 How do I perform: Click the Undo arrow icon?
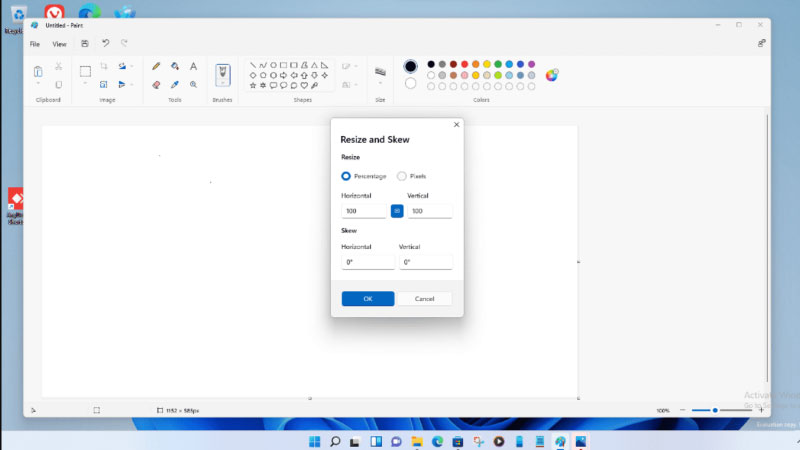point(105,43)
